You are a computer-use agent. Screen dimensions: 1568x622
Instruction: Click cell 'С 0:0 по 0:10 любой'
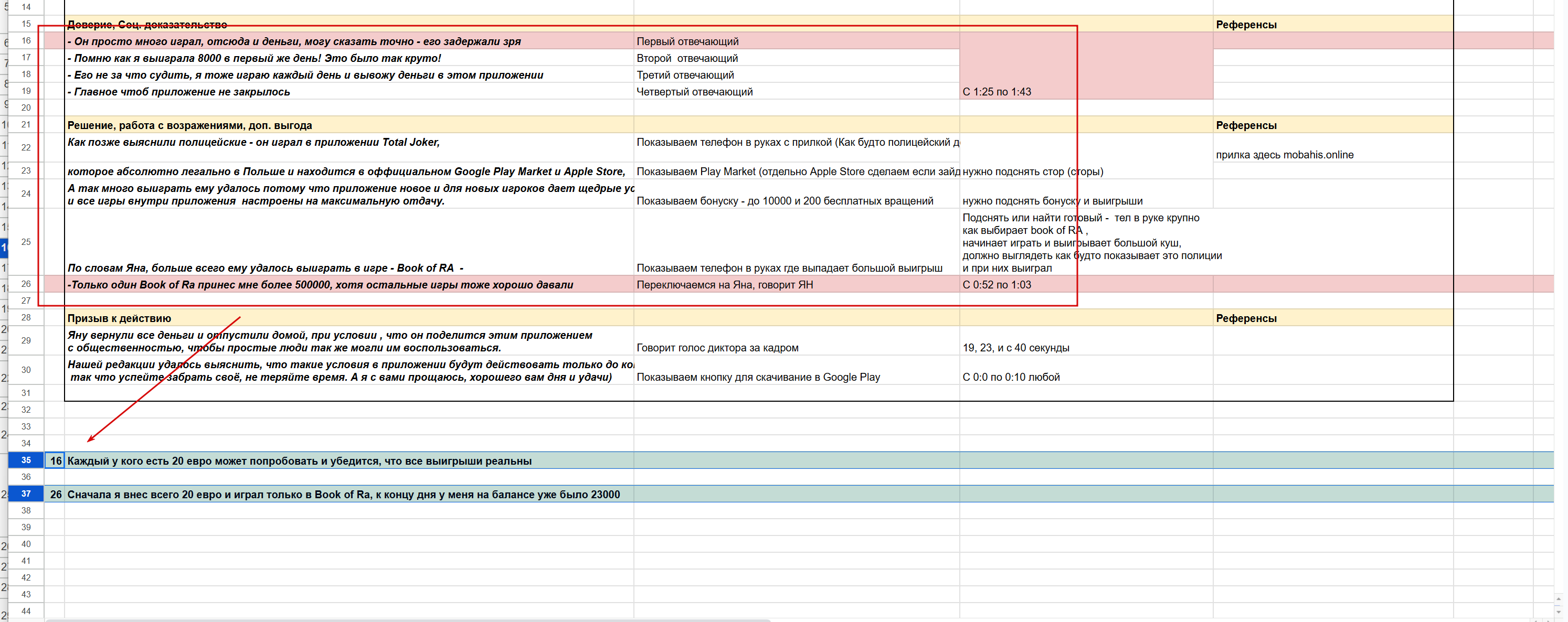(x=1086, y=370)
